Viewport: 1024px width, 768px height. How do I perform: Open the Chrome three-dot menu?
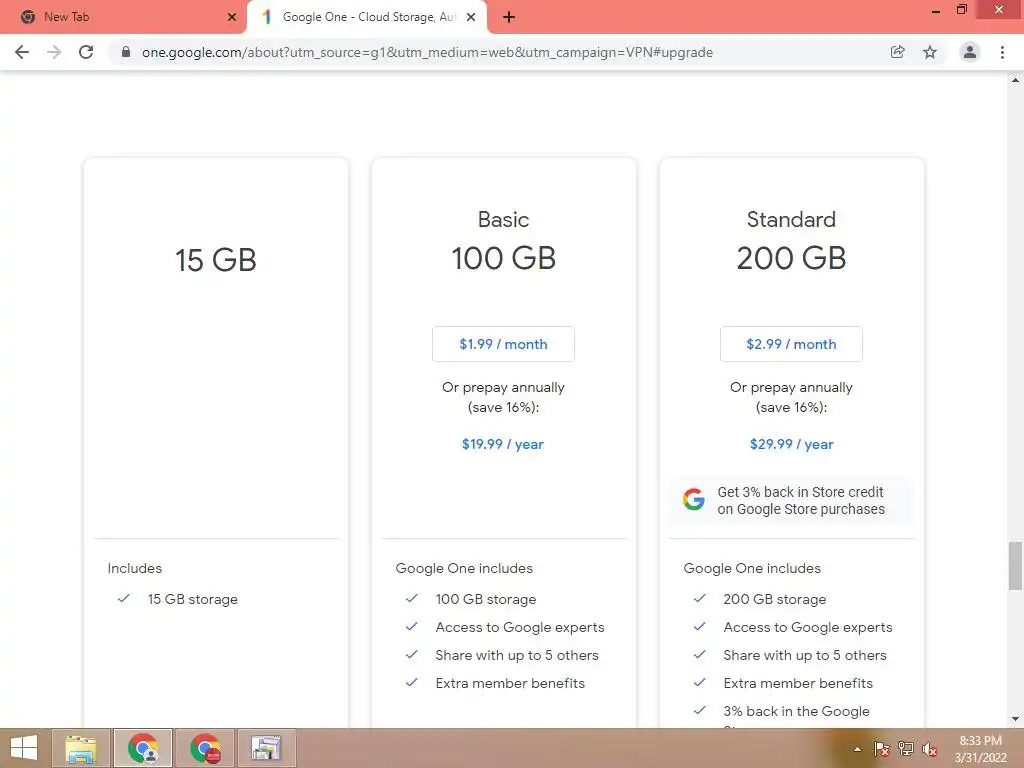point(1002,52)
